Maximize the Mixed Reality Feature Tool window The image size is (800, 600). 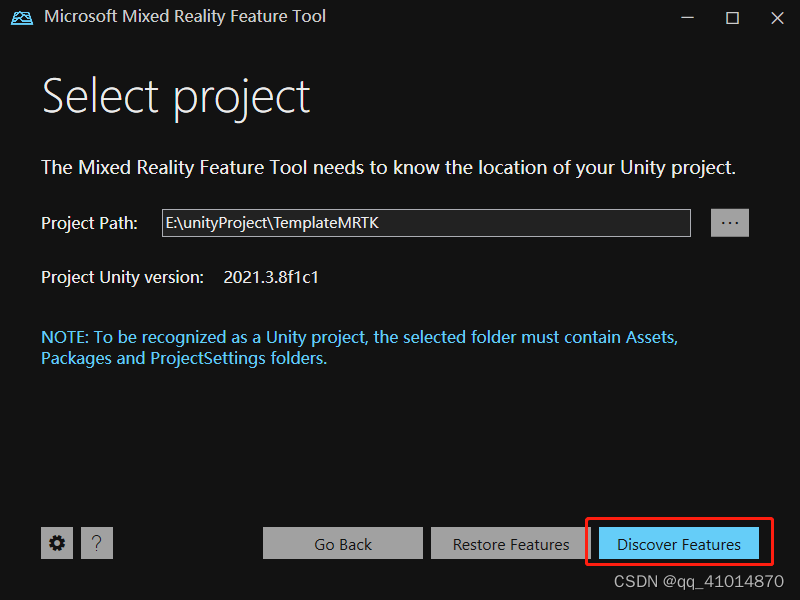731,17
